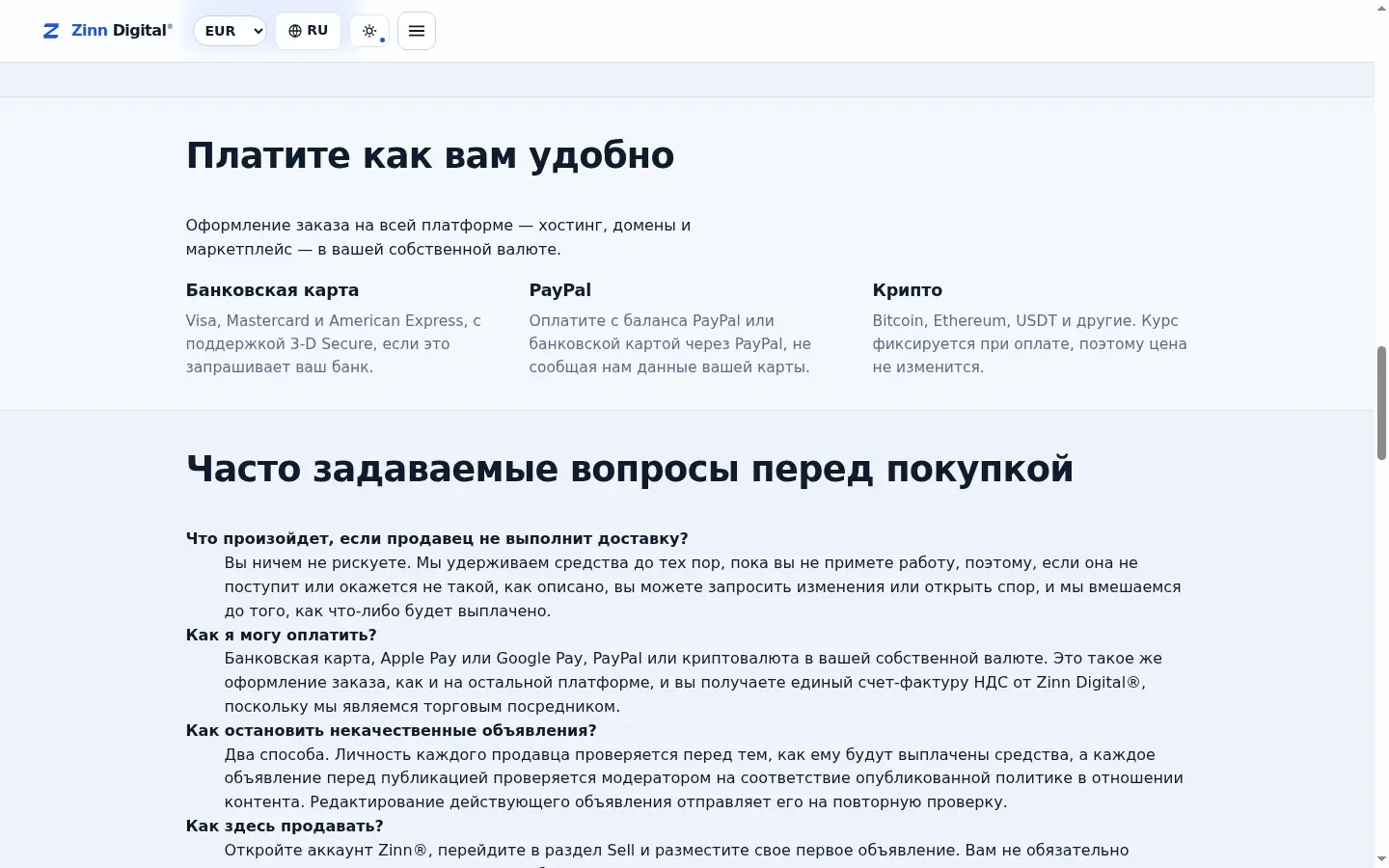Click the "Банковская карта" payment heading
Image resolution: width=1389 pixels, height=868 pixels.
pyautogui.click(x=272, y=290)
